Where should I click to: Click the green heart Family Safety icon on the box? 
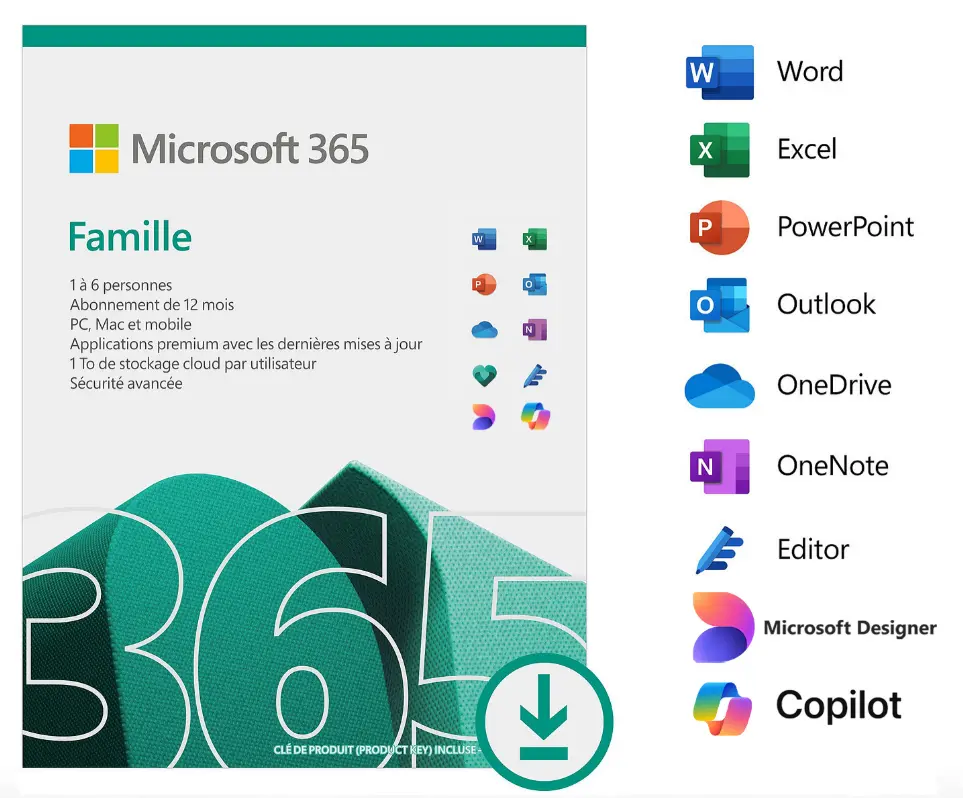pos(484,375)
